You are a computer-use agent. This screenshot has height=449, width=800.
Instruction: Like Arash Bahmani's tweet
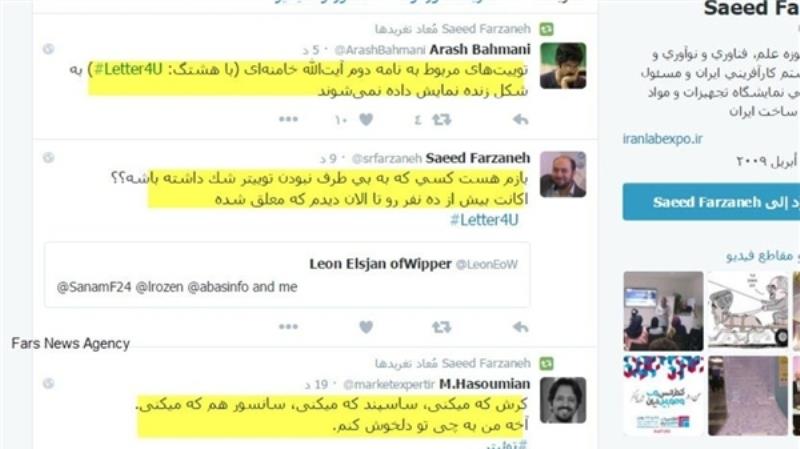(366, 120)
